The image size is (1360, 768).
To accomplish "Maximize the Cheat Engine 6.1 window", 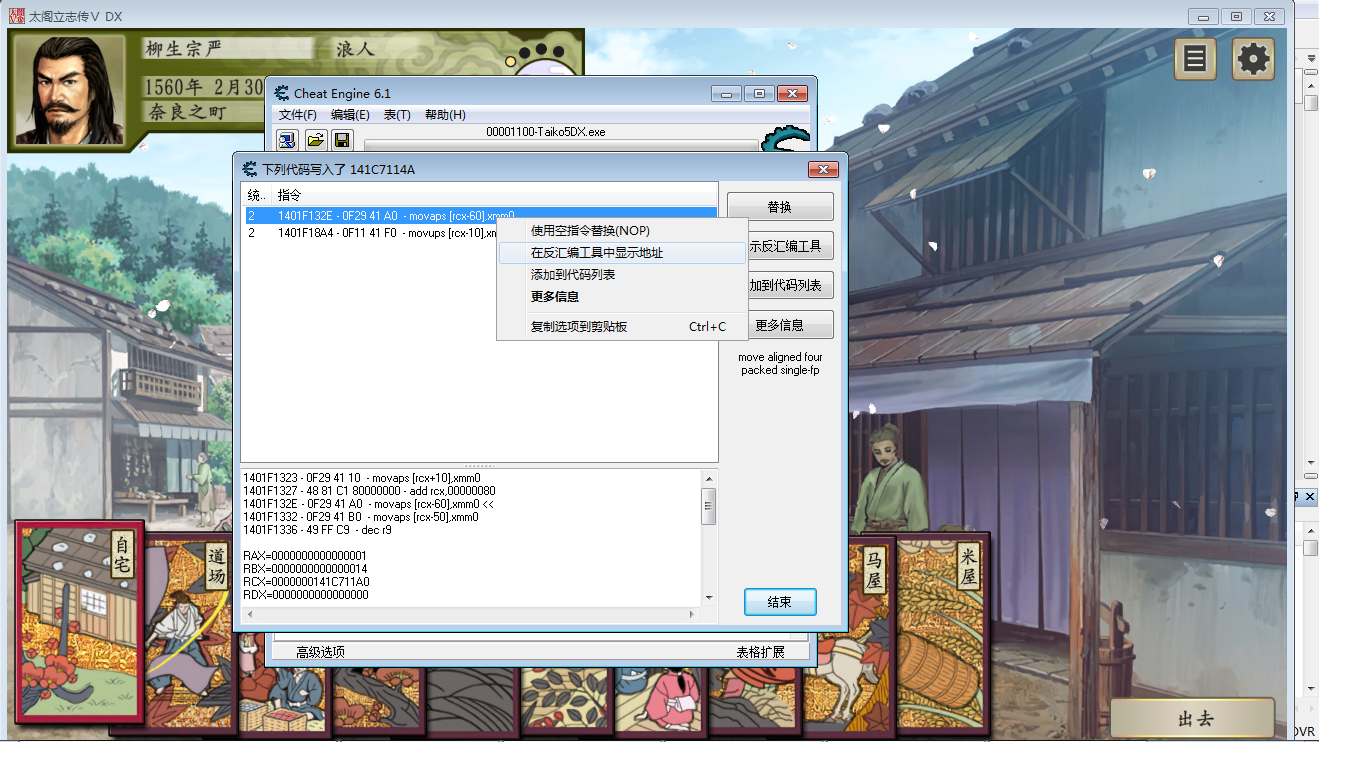I will [x=759, y=93].
